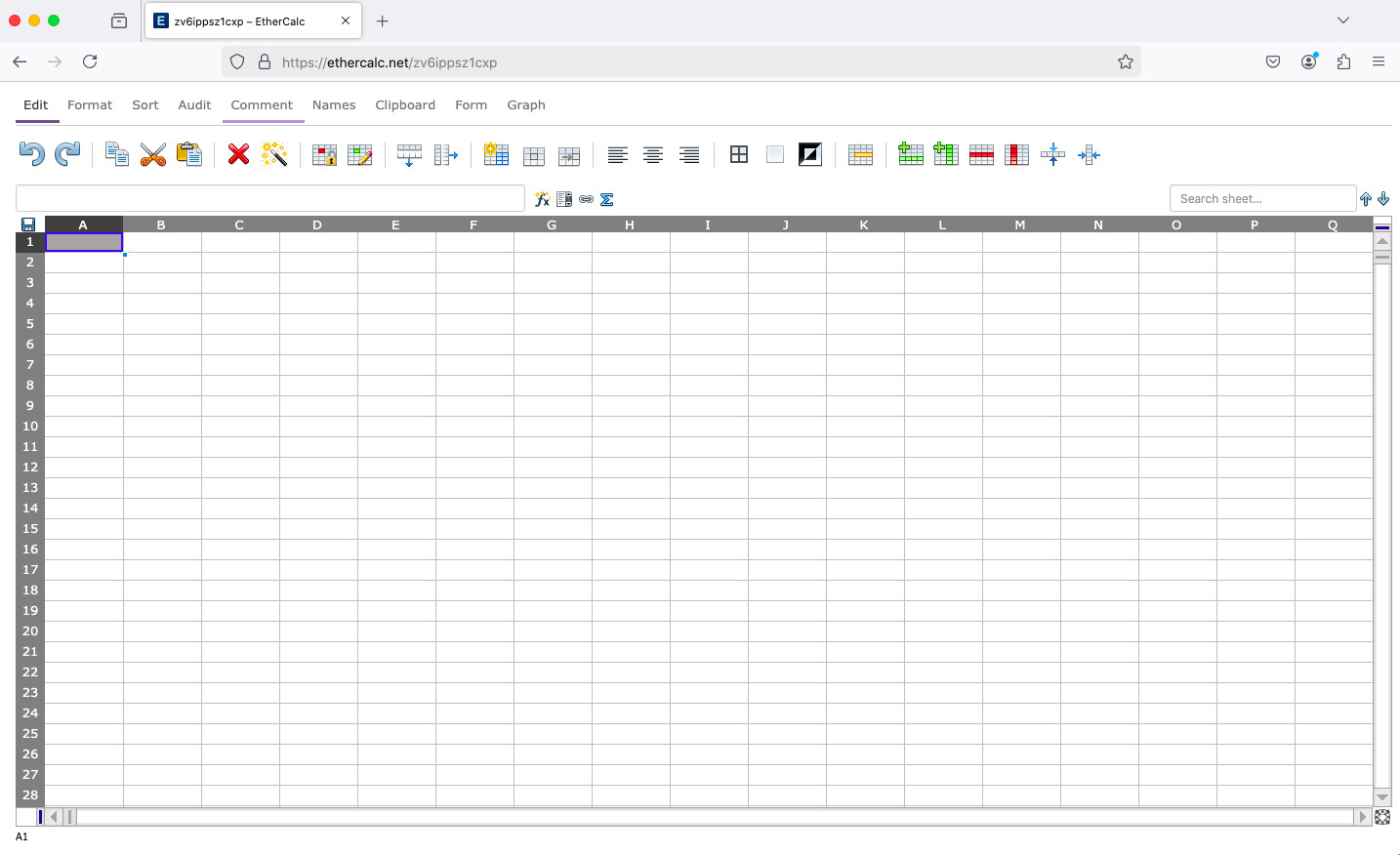Click the scissors Cut icon

tap(153, 154)
